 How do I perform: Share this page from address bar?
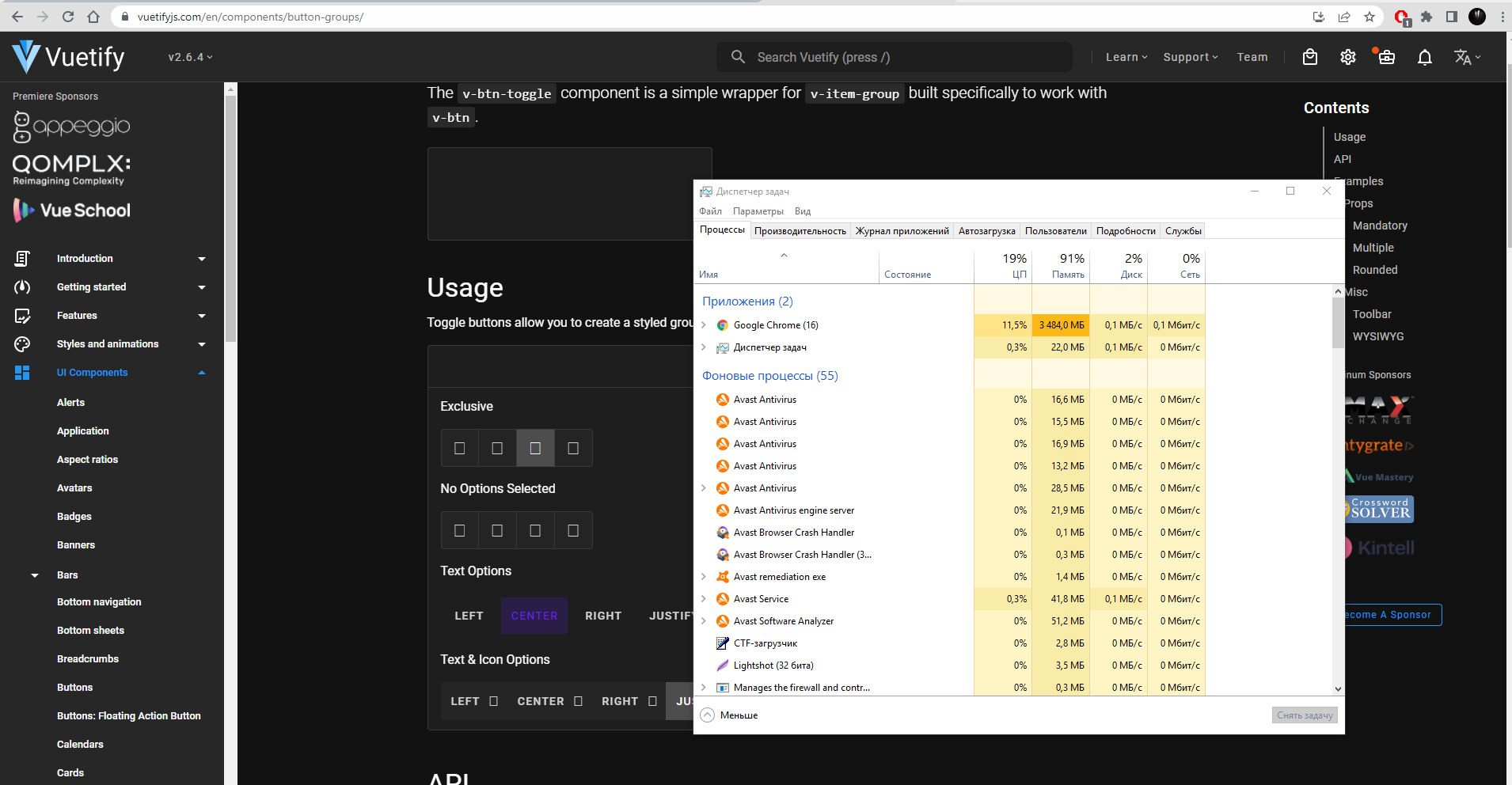coord(1344,17)
